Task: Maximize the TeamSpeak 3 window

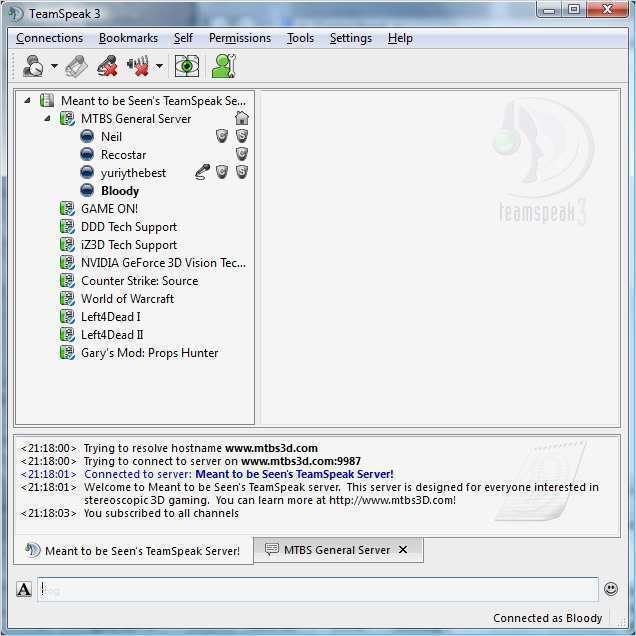Action: click(574, 9)
